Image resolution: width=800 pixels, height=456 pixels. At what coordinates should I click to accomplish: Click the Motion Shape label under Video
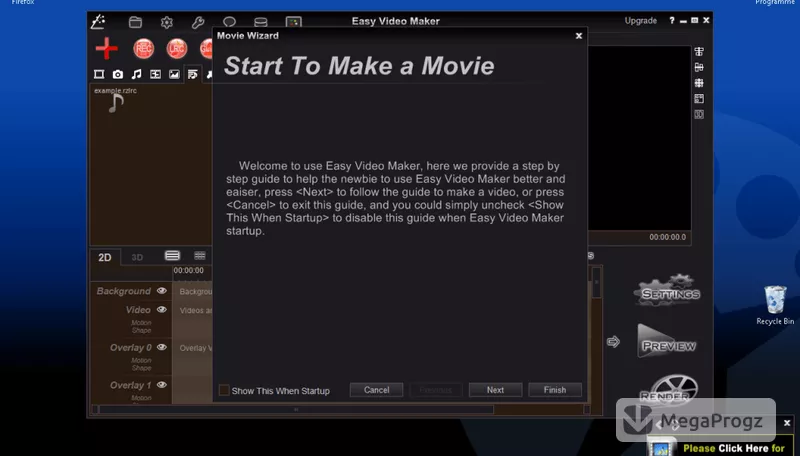[141, 326]
